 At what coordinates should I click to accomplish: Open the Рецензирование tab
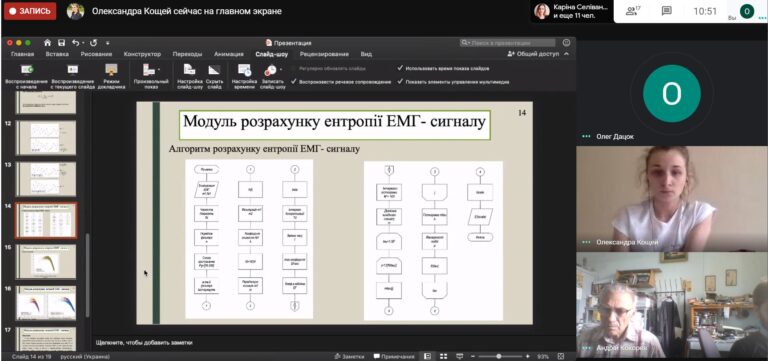pyautogui.click(x=324, y=54)
